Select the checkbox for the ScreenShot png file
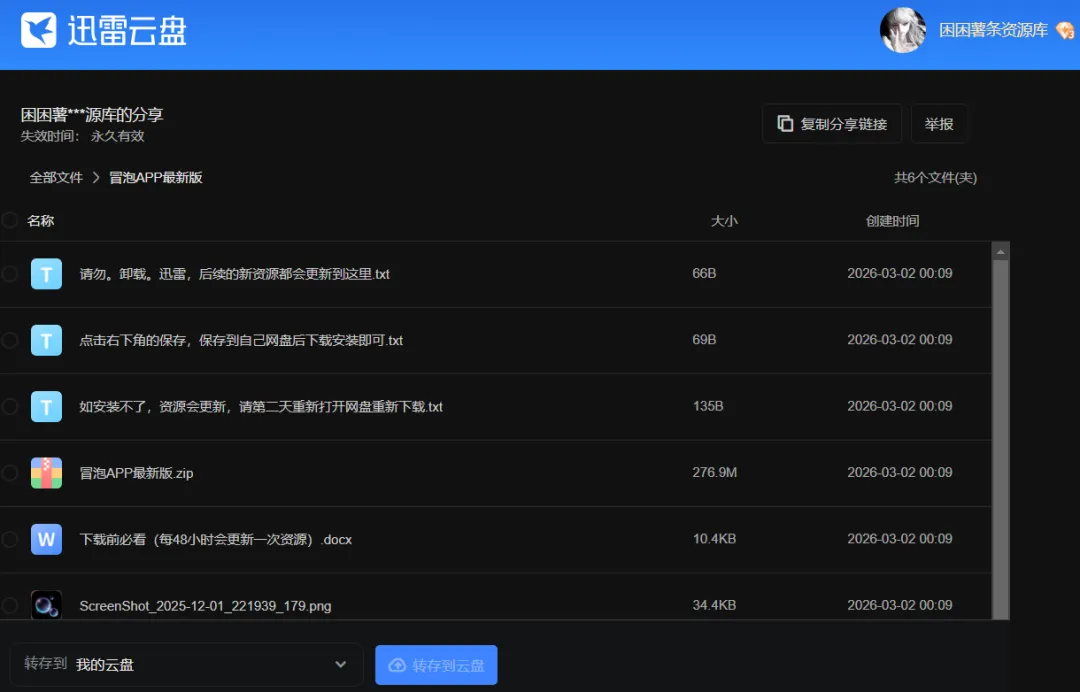The image size is (1080, 692). point(10,605)
